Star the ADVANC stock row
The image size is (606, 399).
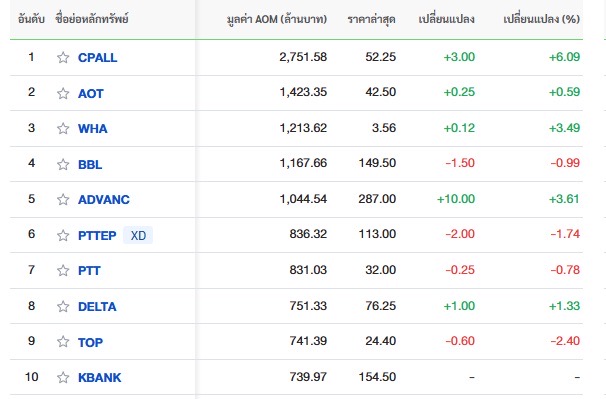pyautogui.click(x=63, y=200)
